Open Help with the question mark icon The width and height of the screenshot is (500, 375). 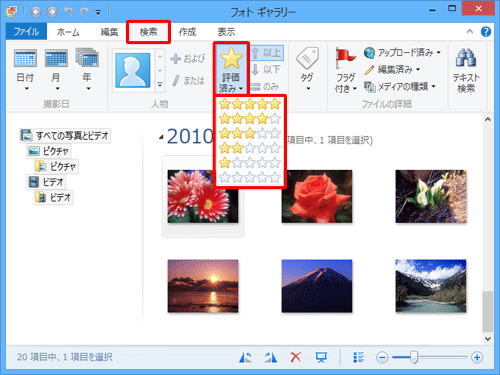point(486,32)
